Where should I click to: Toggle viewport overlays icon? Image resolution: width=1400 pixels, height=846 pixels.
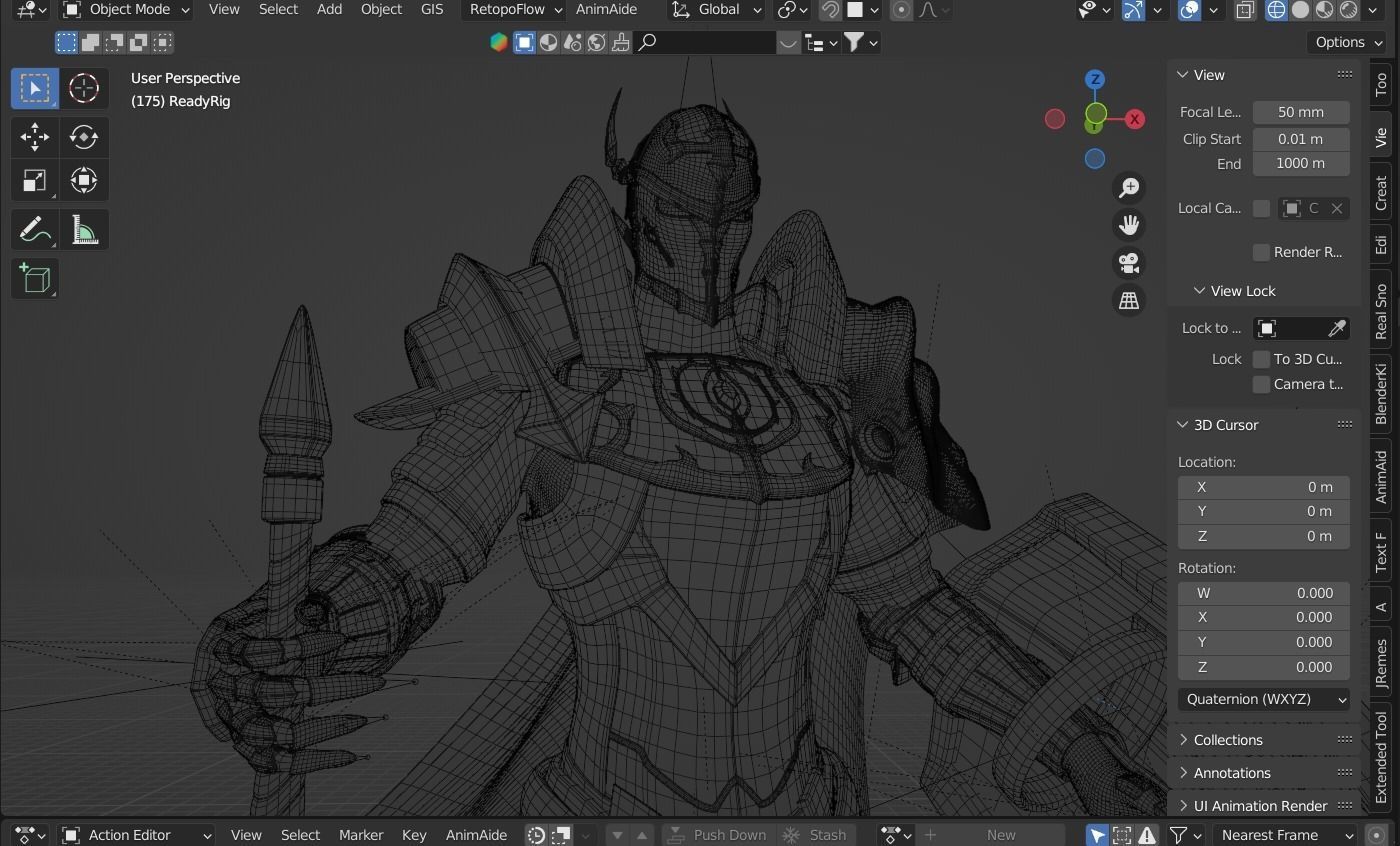tap(1189, 10)
